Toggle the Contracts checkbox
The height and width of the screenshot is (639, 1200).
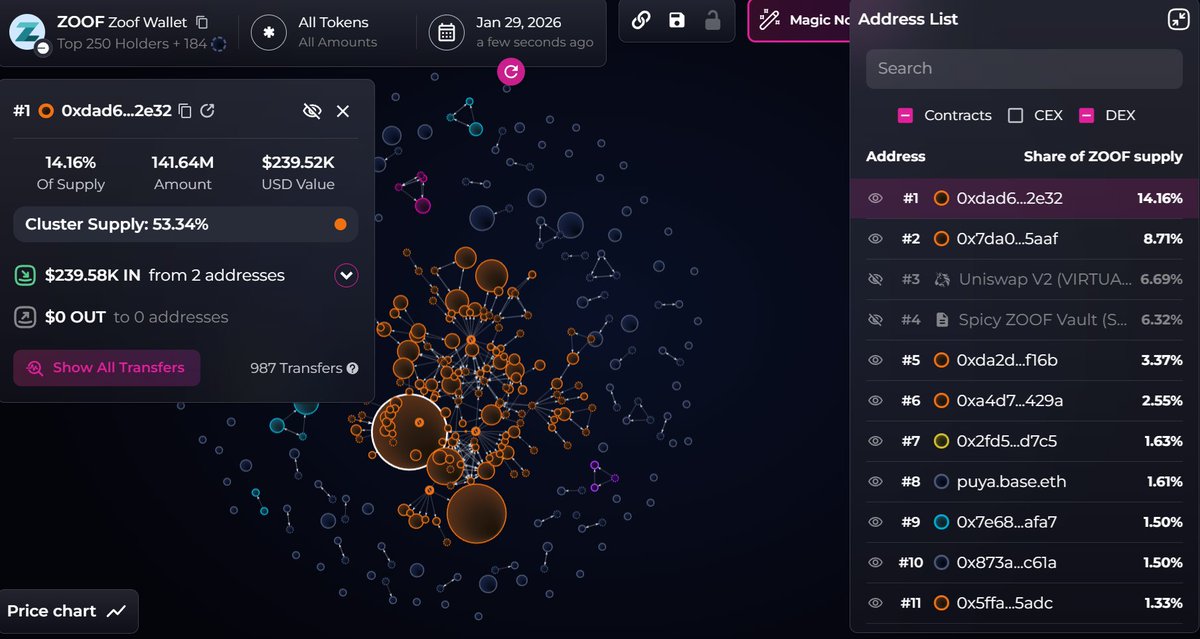905,115
